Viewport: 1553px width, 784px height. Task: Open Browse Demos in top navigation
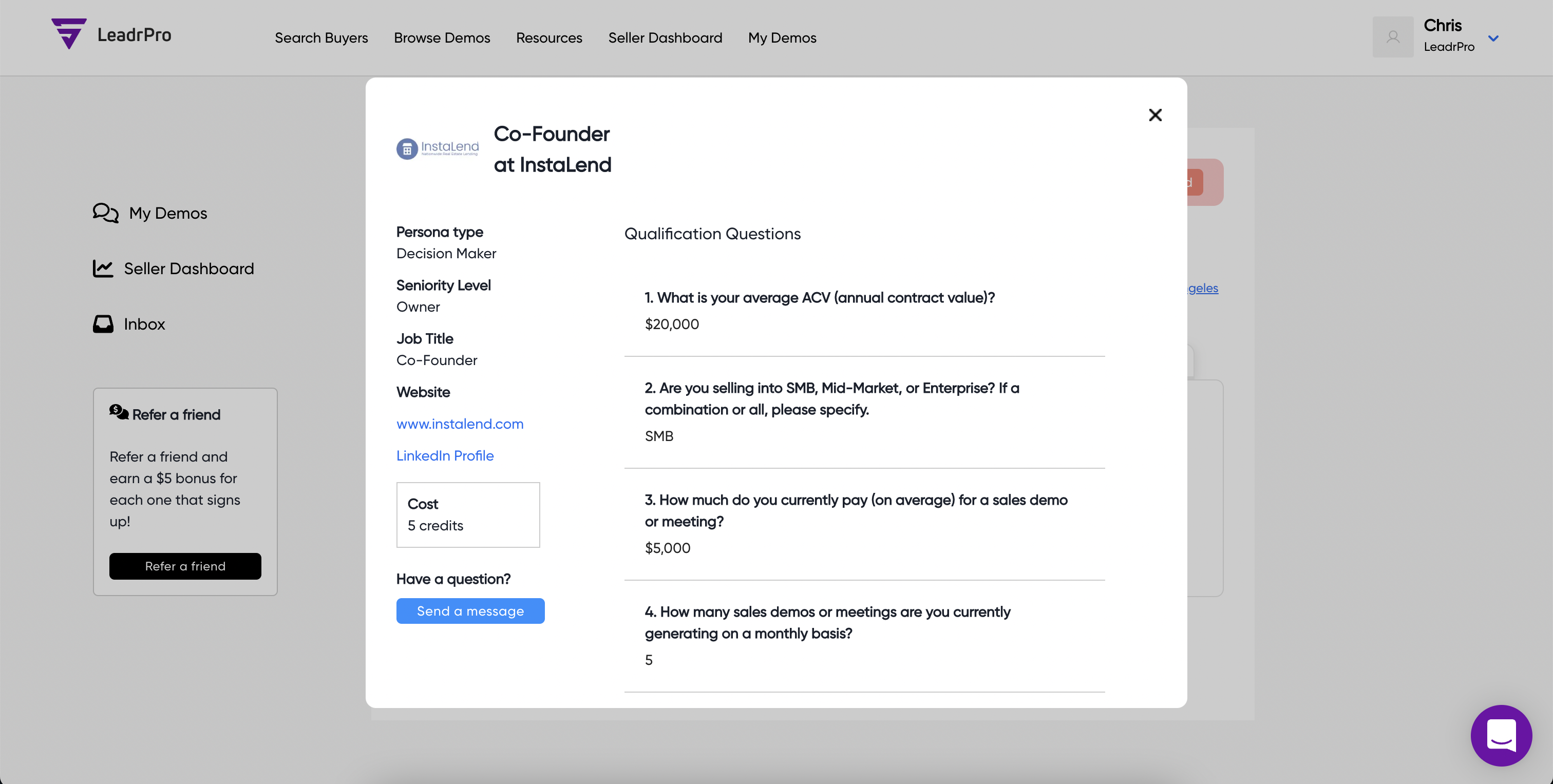[x=442, y=38]
